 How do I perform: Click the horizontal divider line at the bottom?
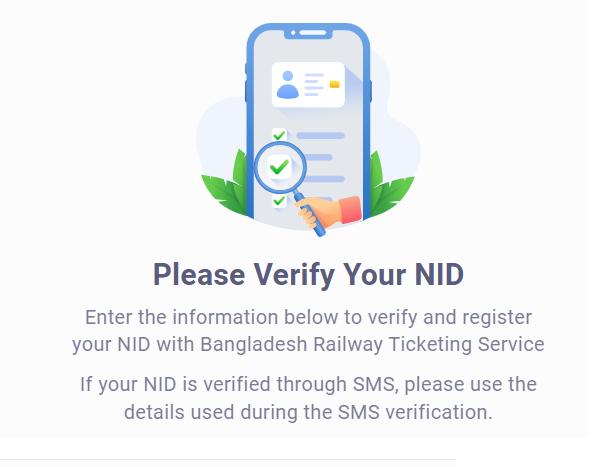click(x=228, y=461)
